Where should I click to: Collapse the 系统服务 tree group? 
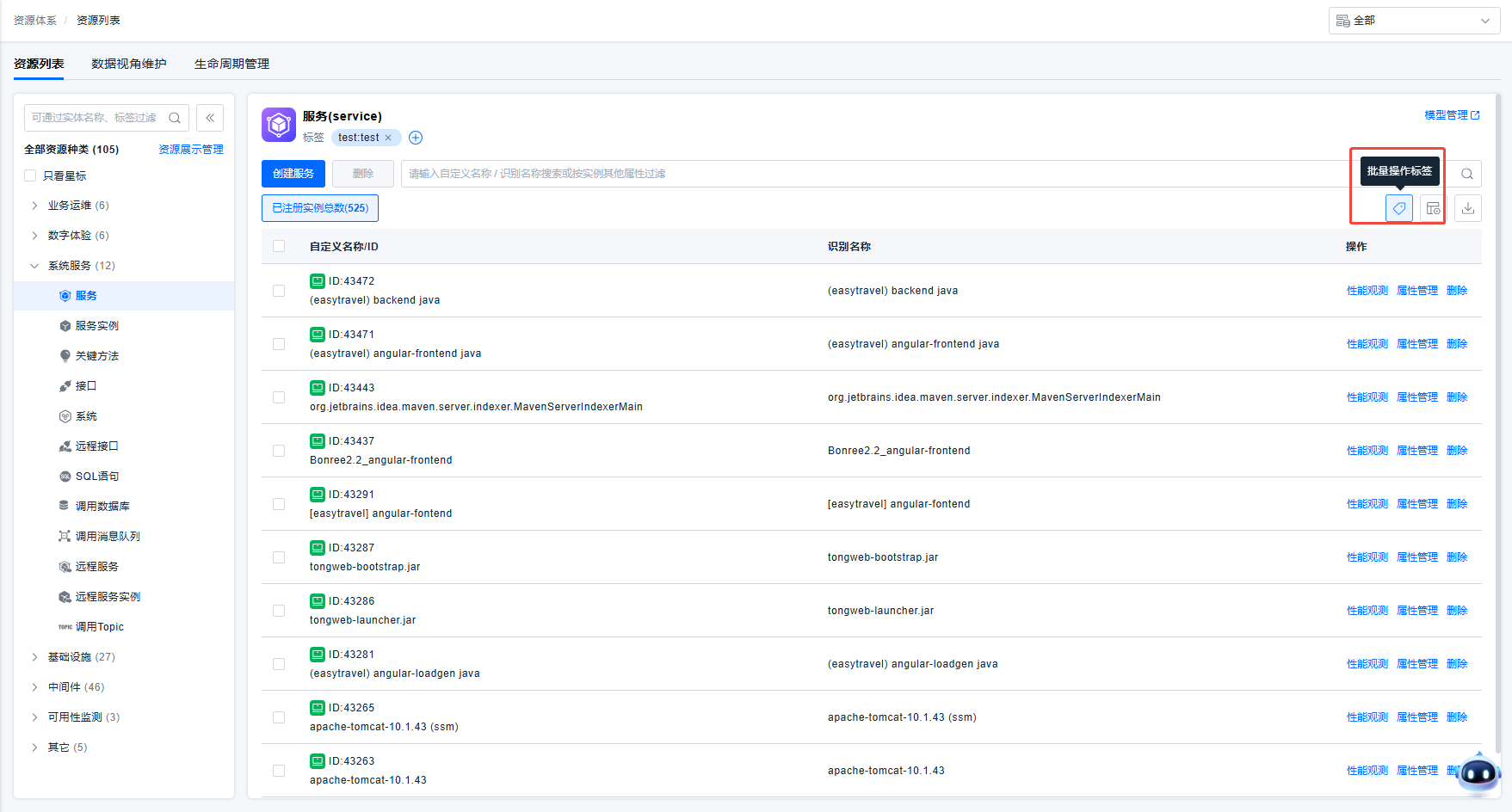(34, 266)
